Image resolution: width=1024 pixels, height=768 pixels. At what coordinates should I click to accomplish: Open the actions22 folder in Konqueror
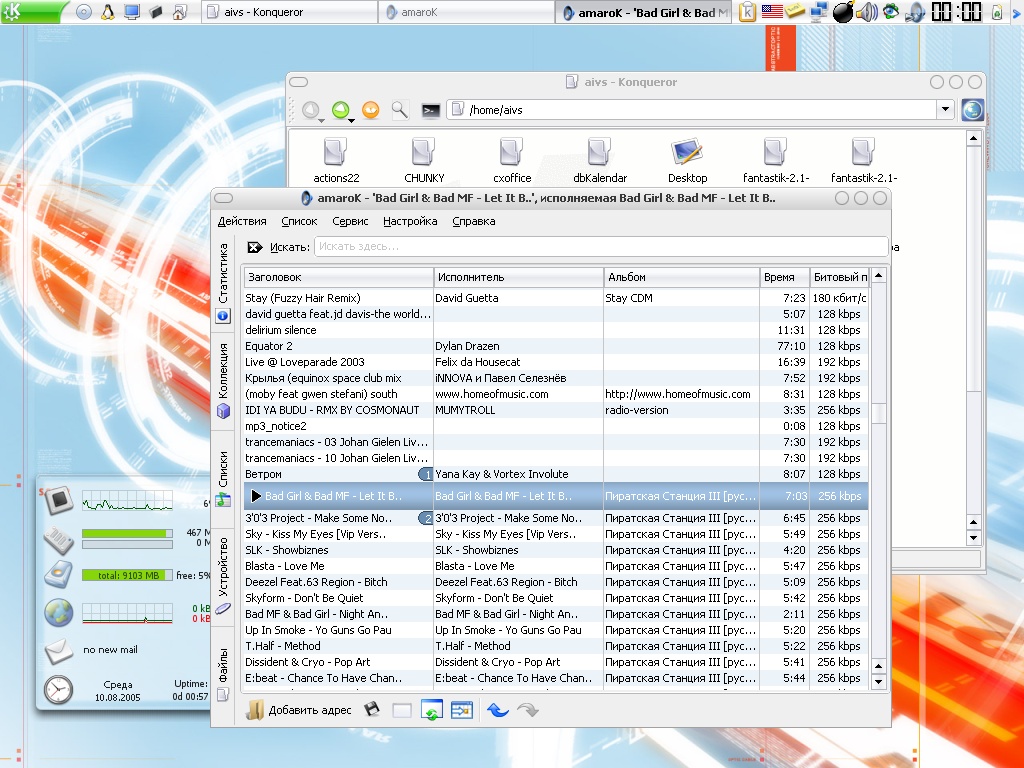pyautogui.click(x=336, y=160)
